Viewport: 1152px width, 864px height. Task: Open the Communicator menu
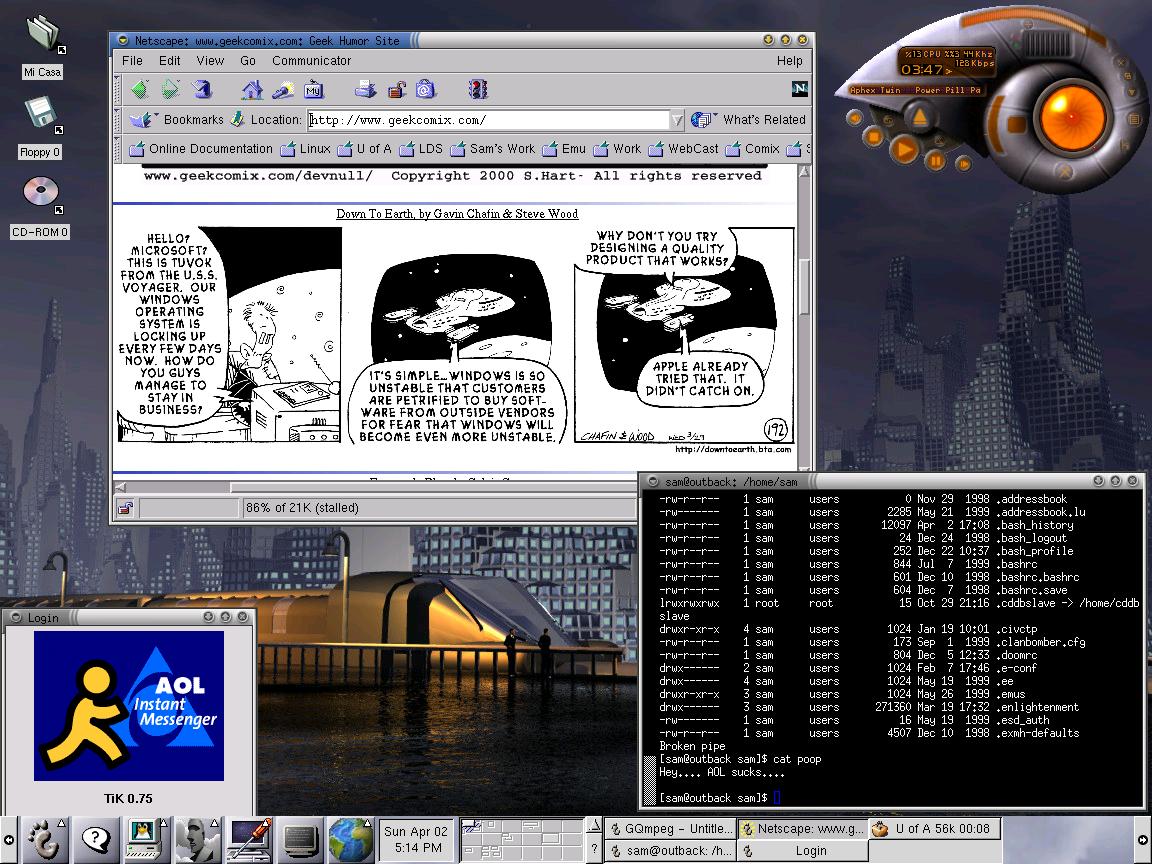pos(312,60)
